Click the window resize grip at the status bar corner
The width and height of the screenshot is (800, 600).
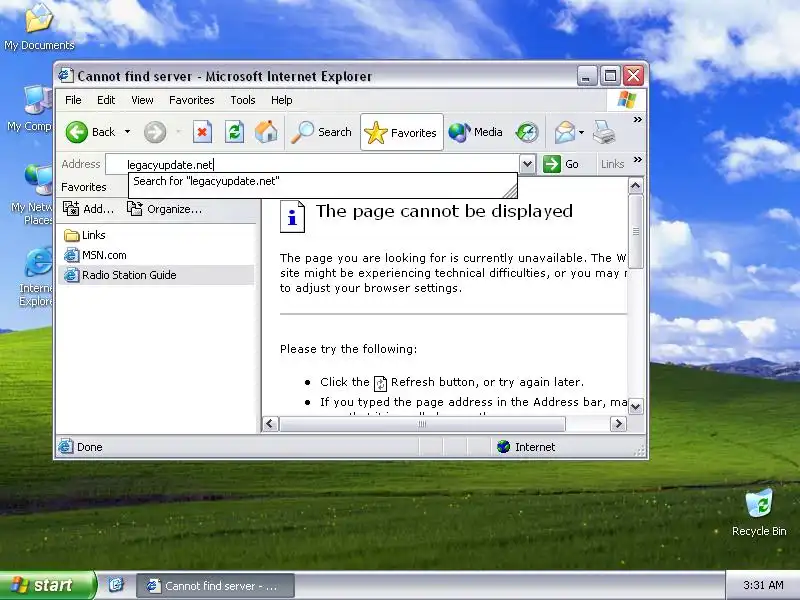pos(639,449)
